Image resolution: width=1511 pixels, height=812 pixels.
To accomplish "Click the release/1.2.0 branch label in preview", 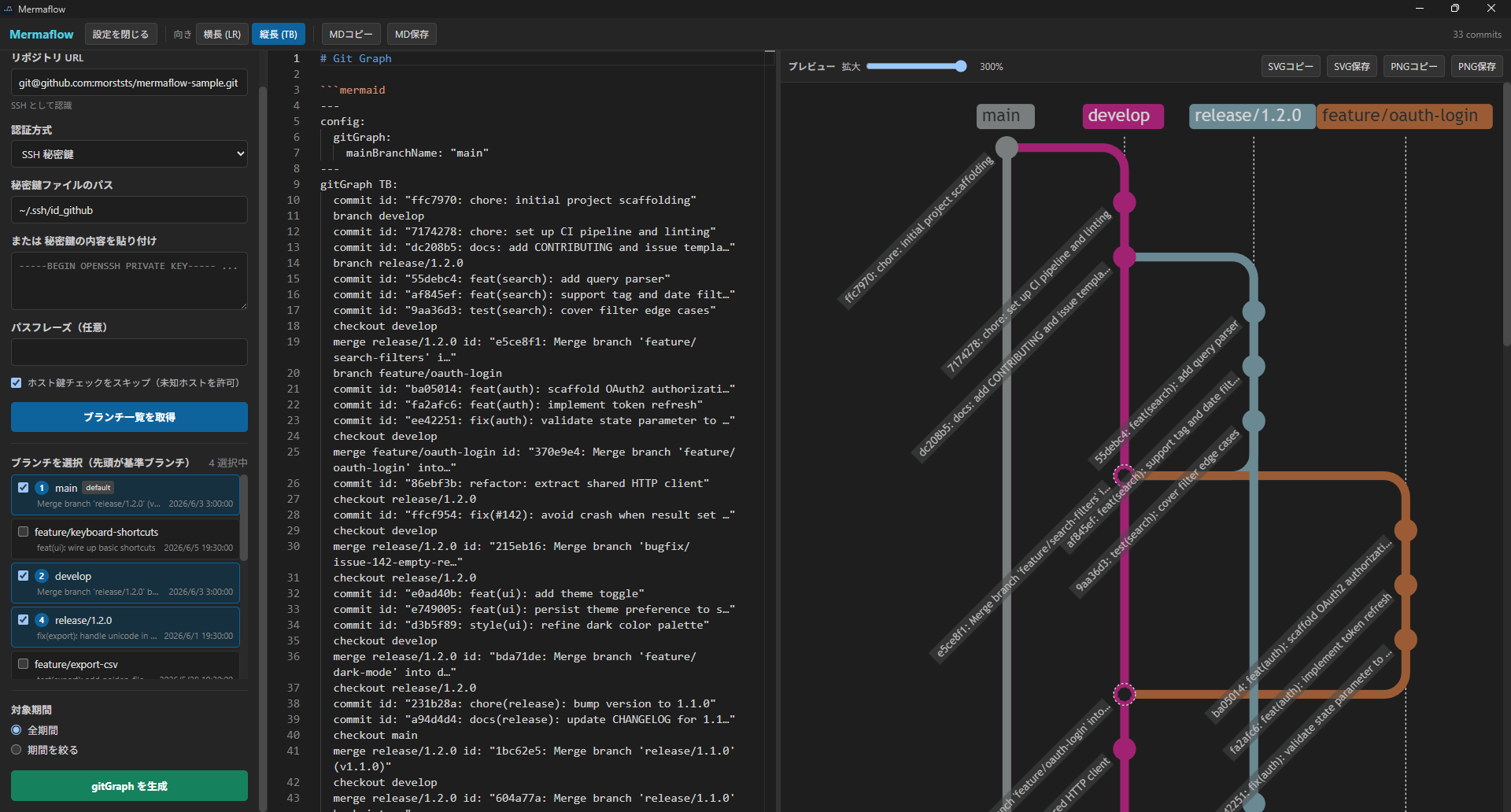I will coord(1251,116).
